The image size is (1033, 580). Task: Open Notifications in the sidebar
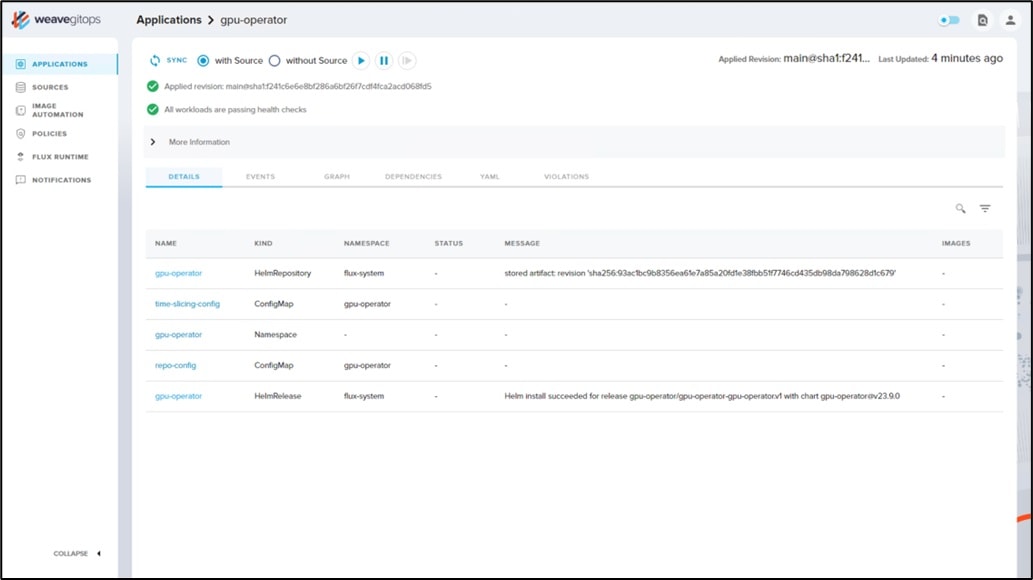point(61,180)
